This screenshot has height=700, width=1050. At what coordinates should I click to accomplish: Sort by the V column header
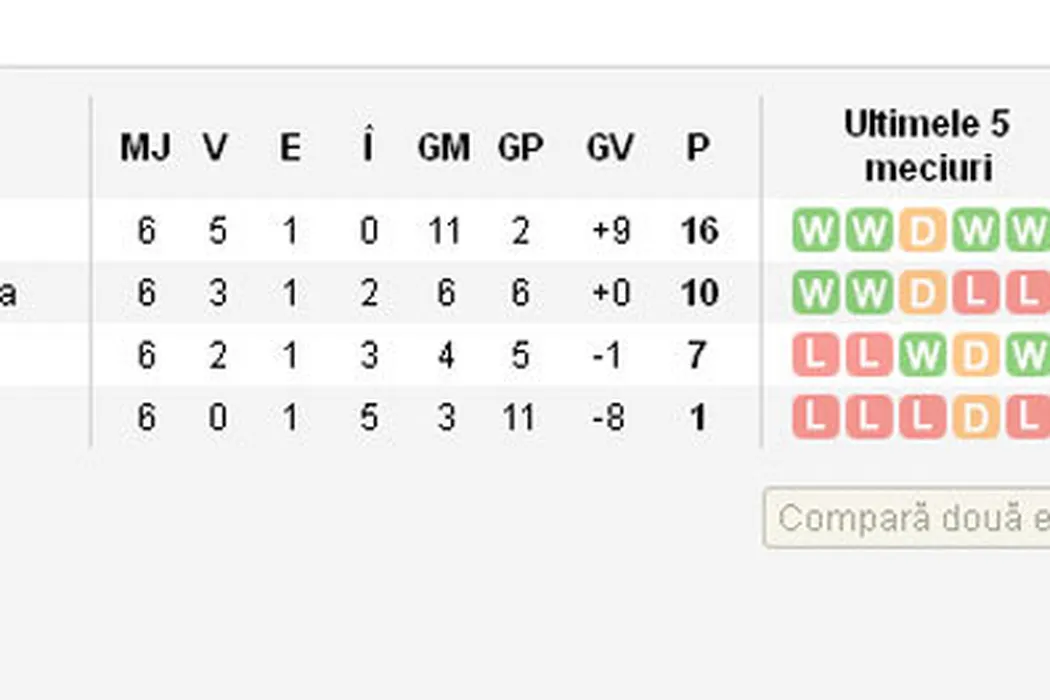coord(216,148)
